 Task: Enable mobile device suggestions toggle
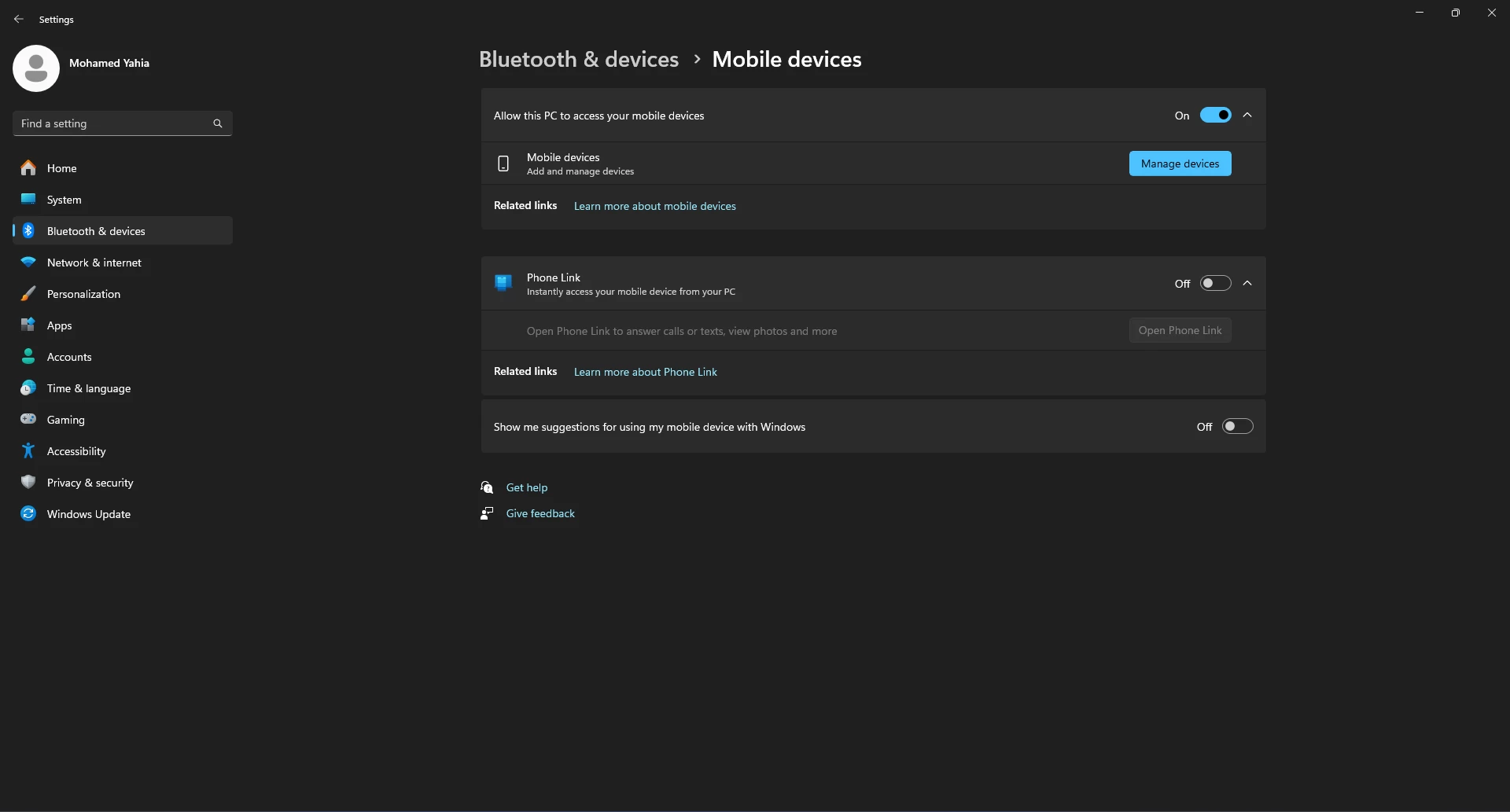click(1237, 426)
